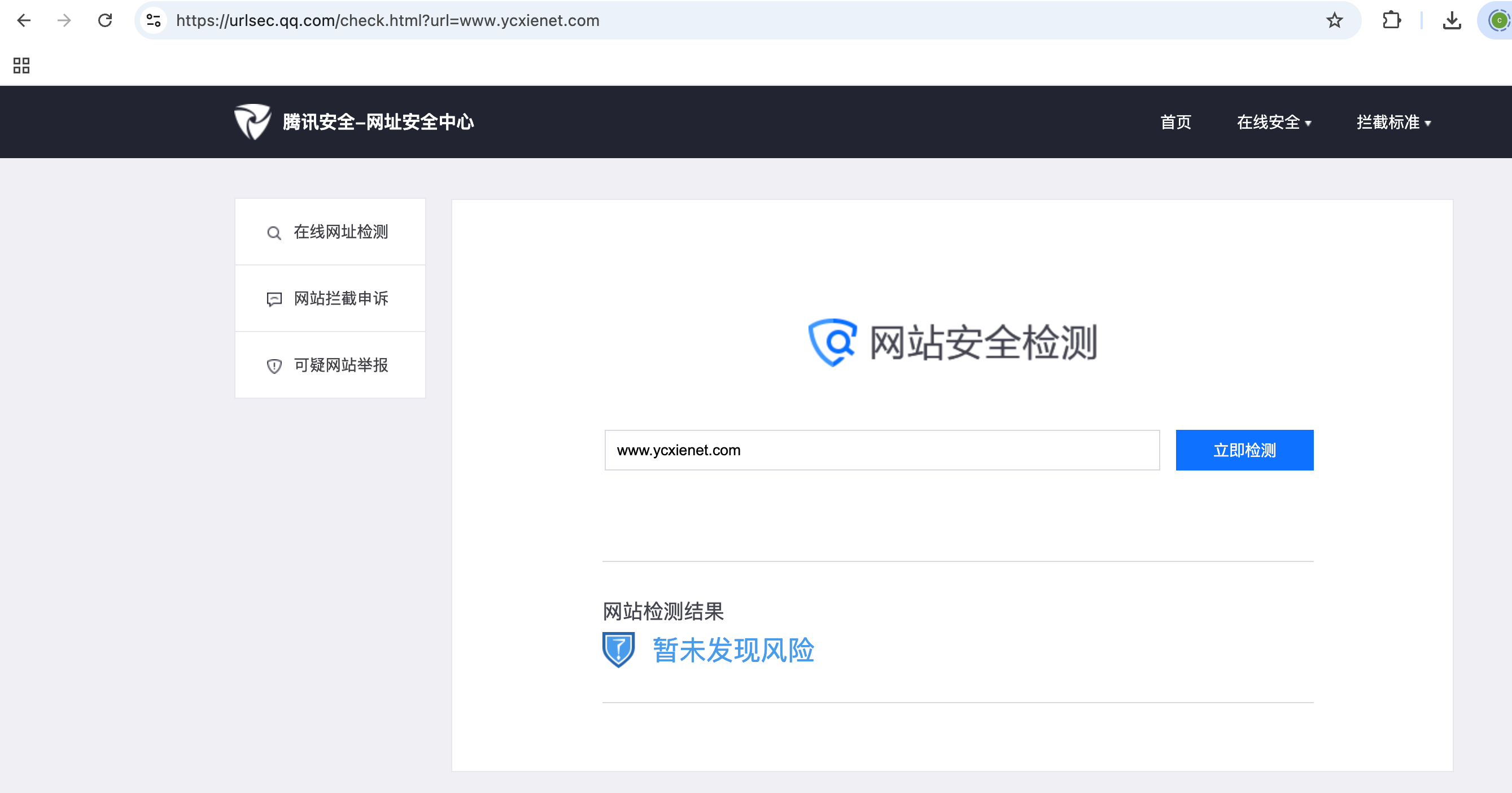Reload the current page
Viewport: 1512px width, 793px height.
[105, 20]
